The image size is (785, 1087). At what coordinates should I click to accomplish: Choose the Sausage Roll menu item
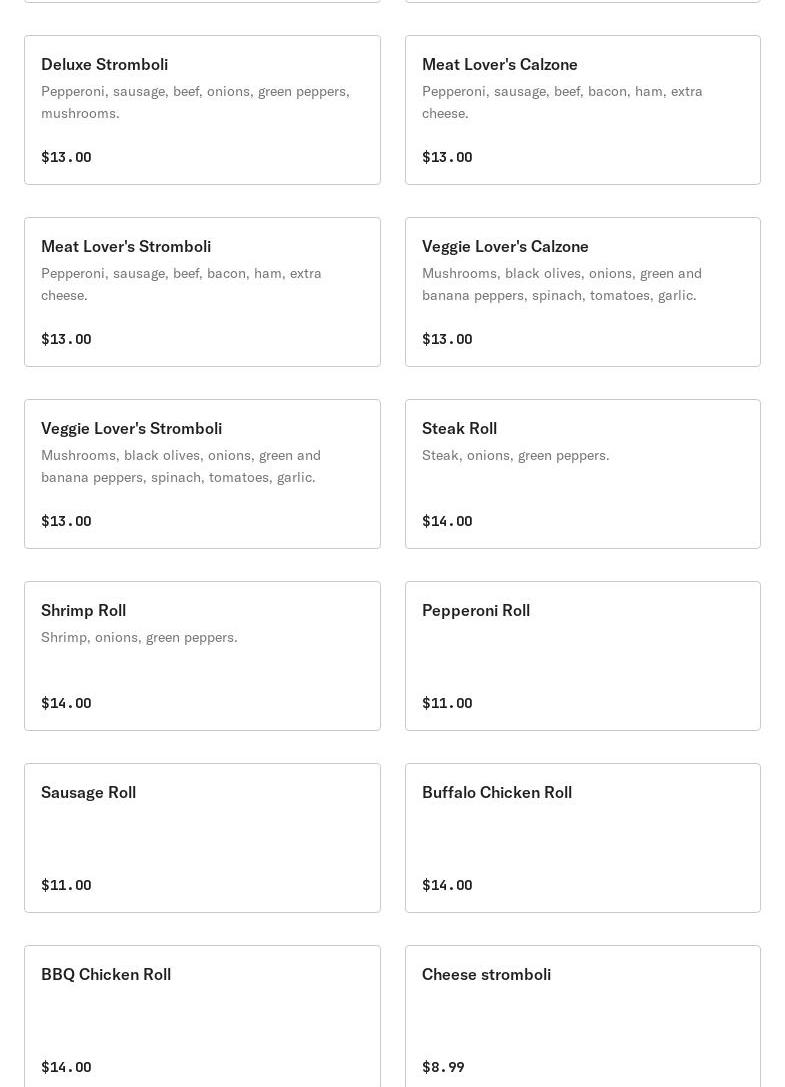(x=88, y=792)
